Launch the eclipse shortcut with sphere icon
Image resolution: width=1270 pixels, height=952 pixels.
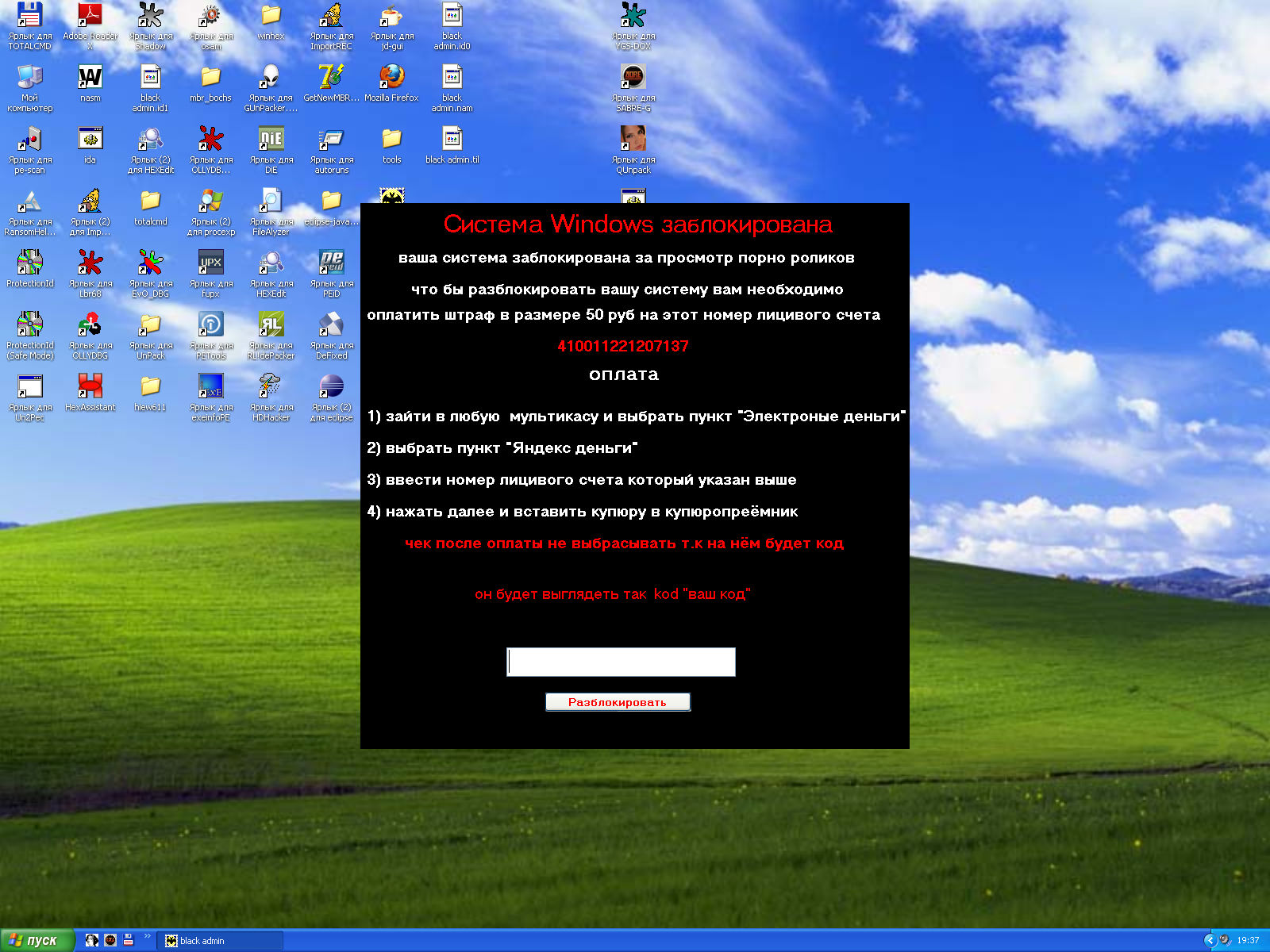332,386
